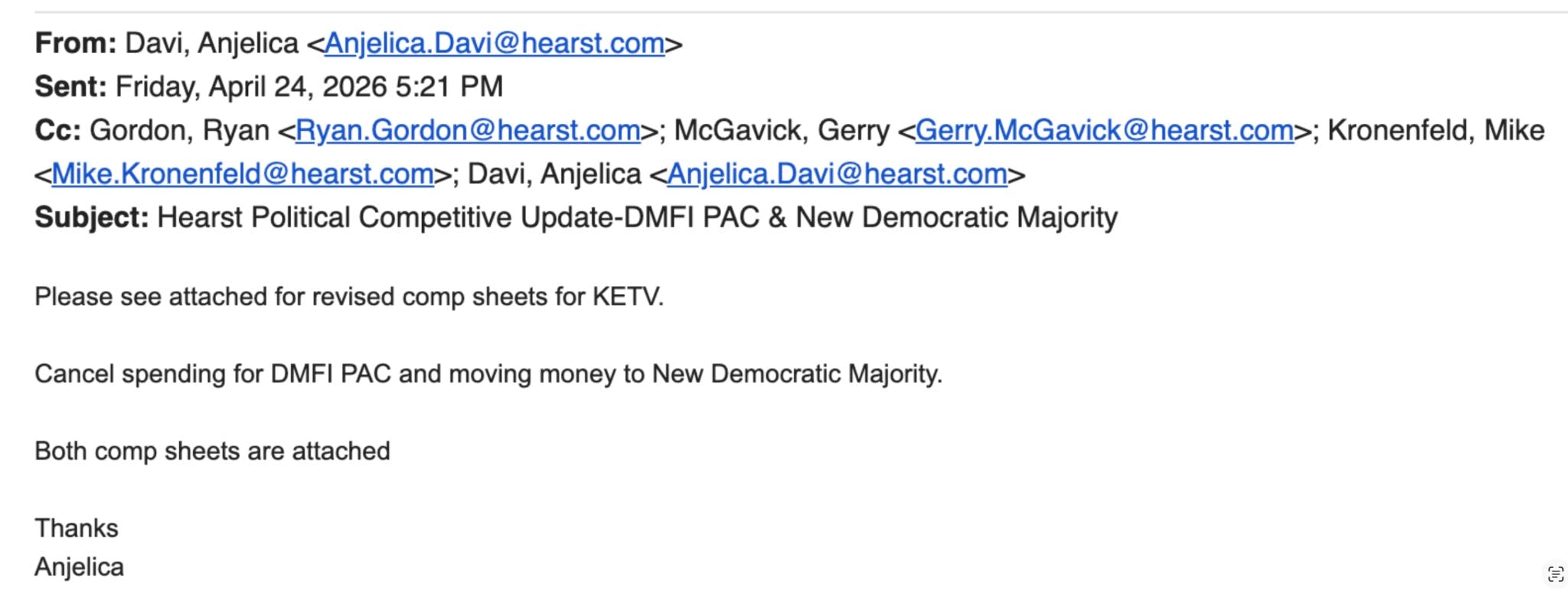Viewport: 1568px width, 591px height.
Task: Click the line mentioning revised comp sheets for KETV
Action: [x=349, y=297]
